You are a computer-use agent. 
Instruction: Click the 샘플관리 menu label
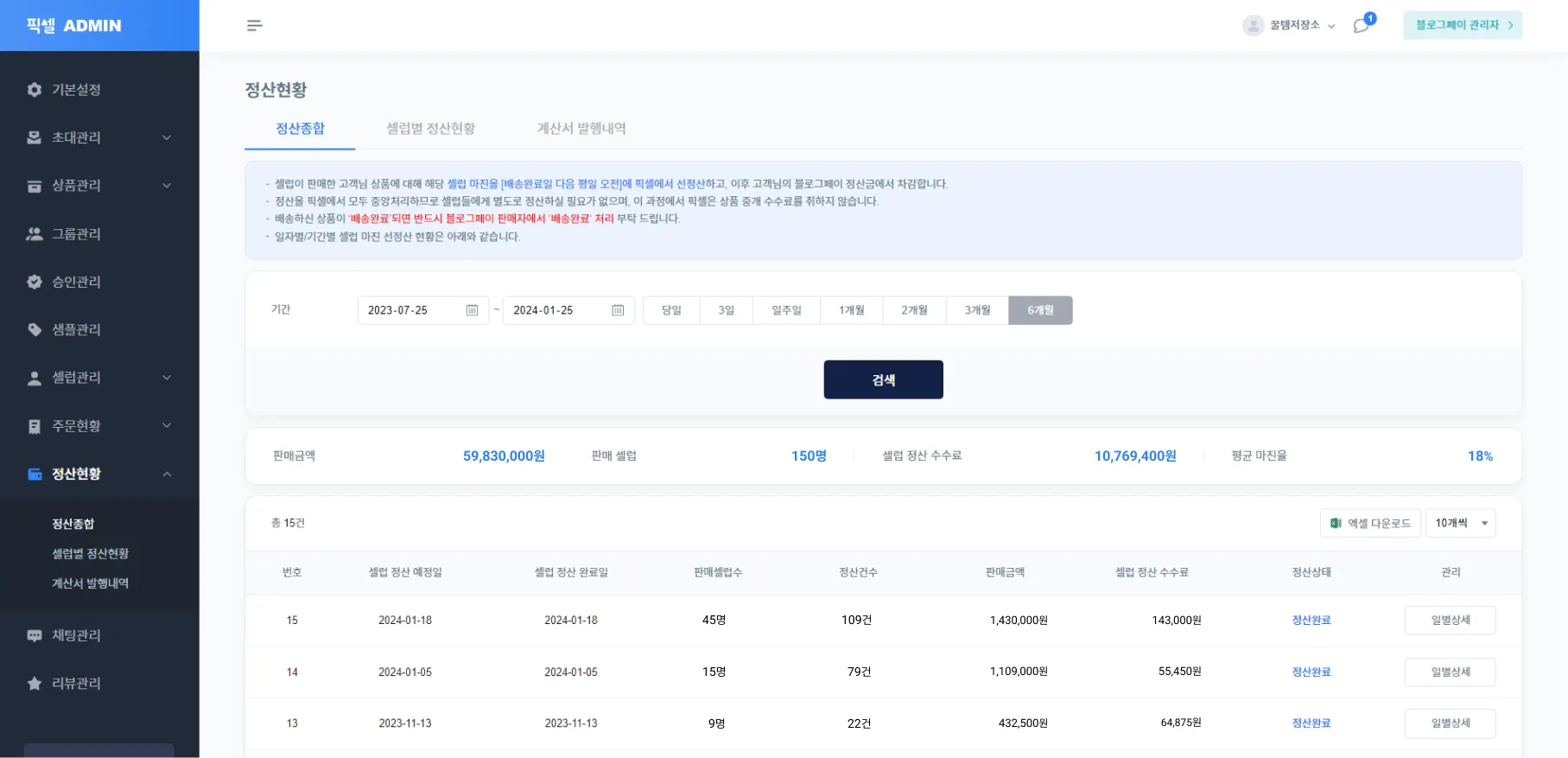click(x=76, y=329)
